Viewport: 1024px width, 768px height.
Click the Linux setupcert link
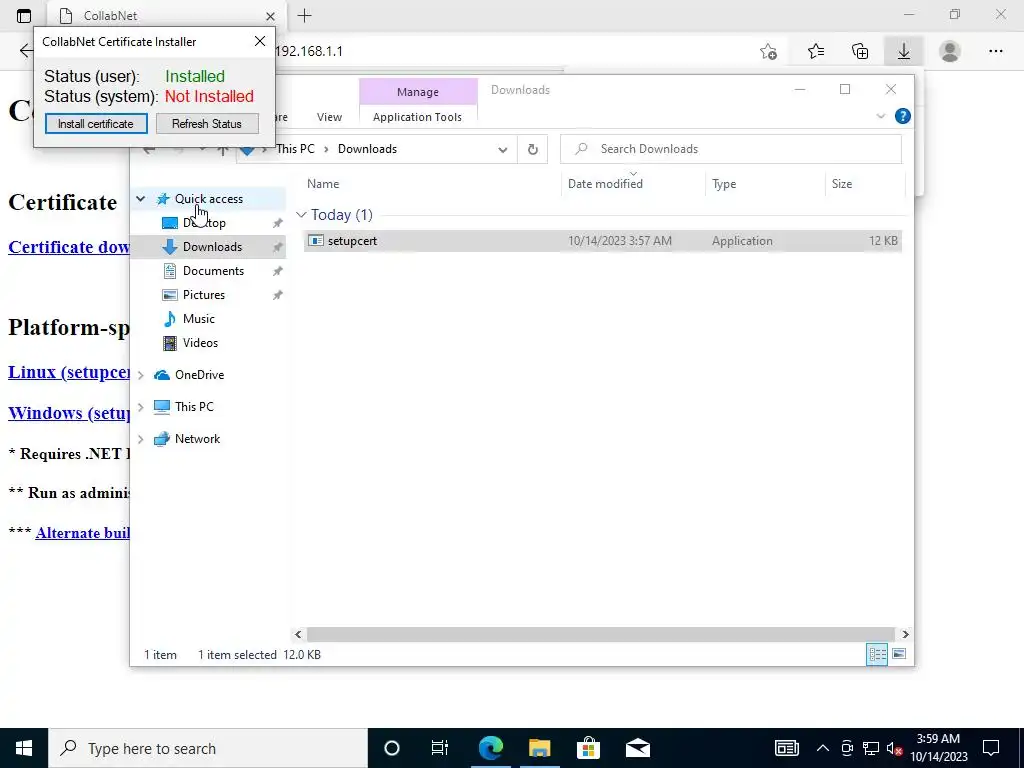(69, 372)
